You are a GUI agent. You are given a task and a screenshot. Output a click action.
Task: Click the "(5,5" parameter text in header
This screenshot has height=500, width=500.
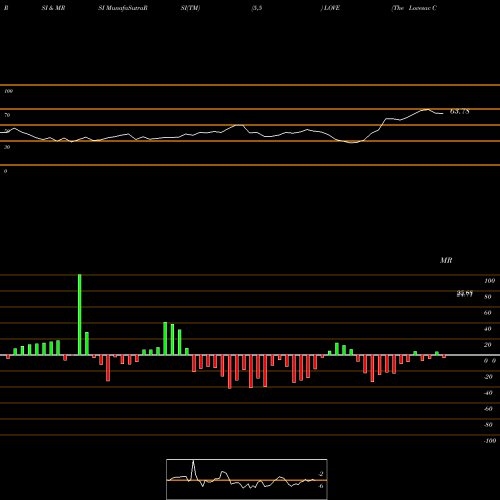click(x=257, y=8)
